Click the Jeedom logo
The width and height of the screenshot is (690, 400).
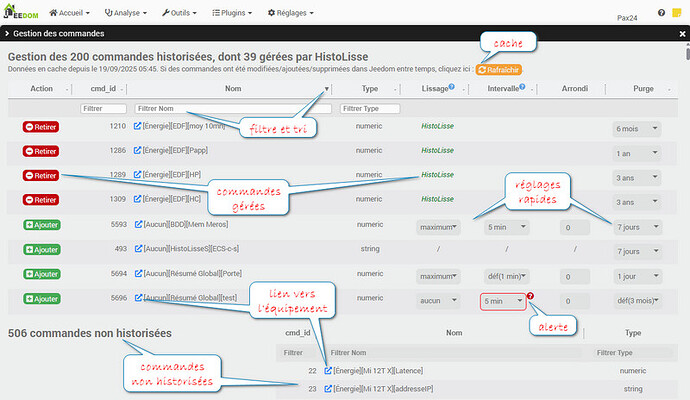coord(21,12)
